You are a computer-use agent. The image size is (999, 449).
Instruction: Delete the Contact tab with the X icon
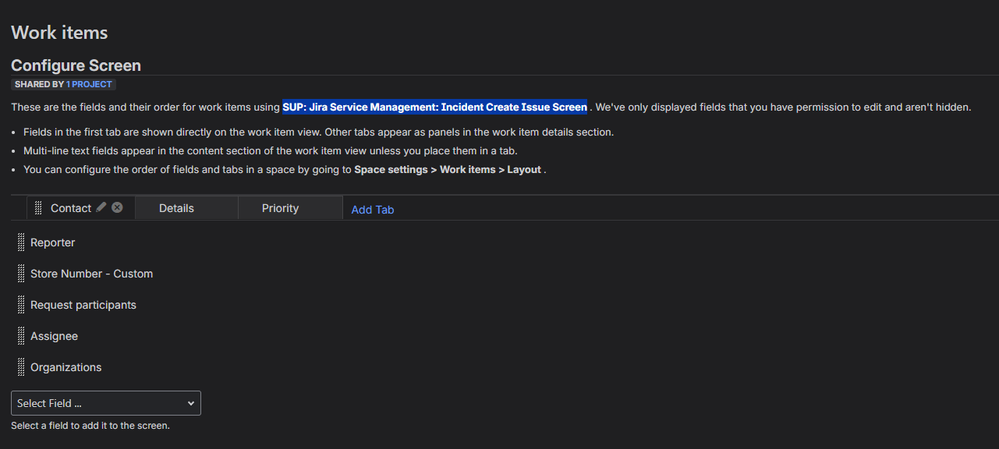(x=117, y=208)
